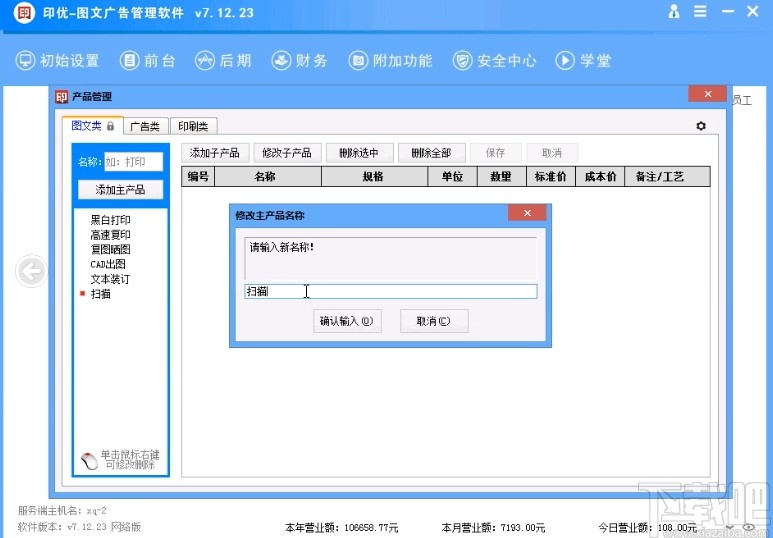773x538 pixels.
Task: Click the 规格 column header
Action: 374,177
